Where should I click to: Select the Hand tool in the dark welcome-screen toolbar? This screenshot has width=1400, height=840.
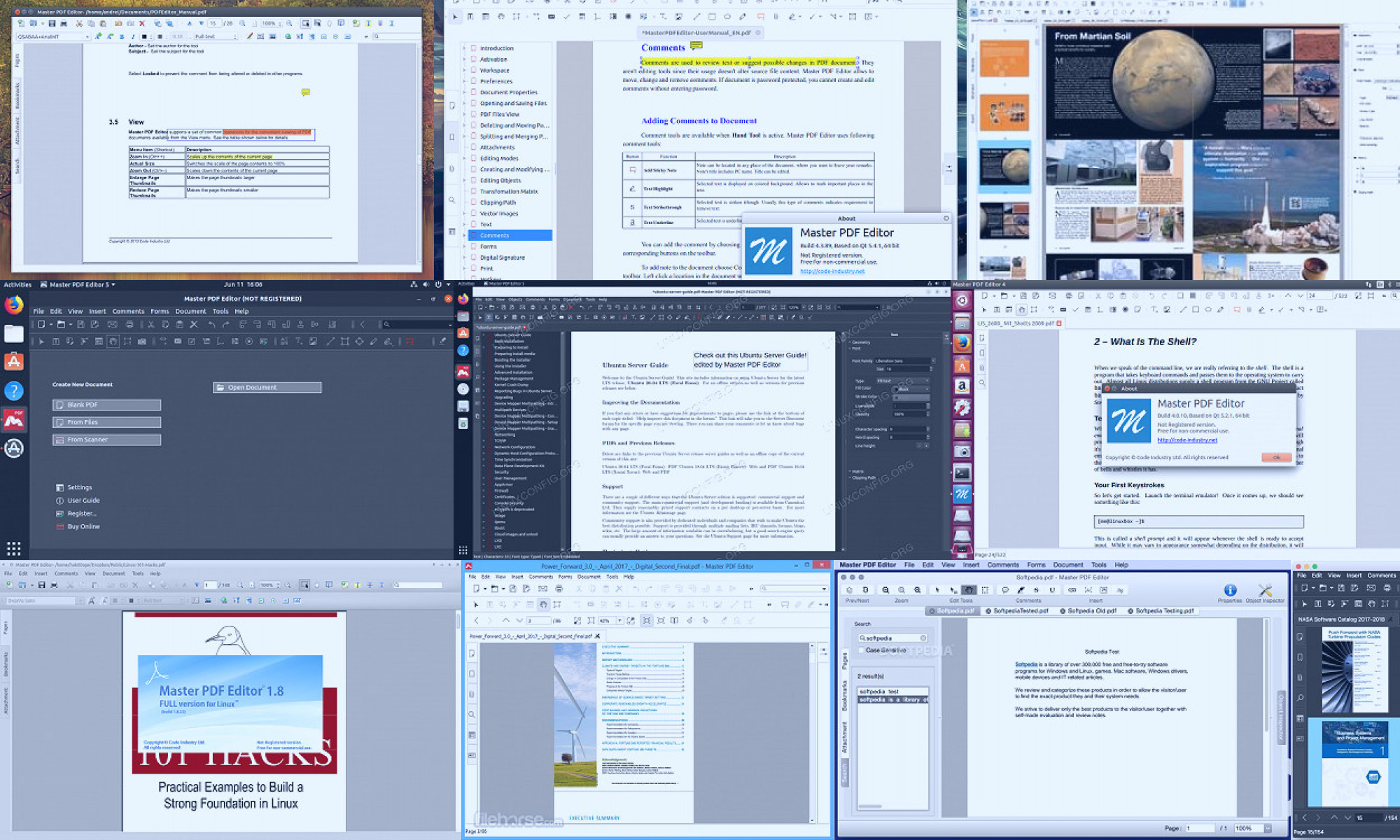[x=113, y=342]
